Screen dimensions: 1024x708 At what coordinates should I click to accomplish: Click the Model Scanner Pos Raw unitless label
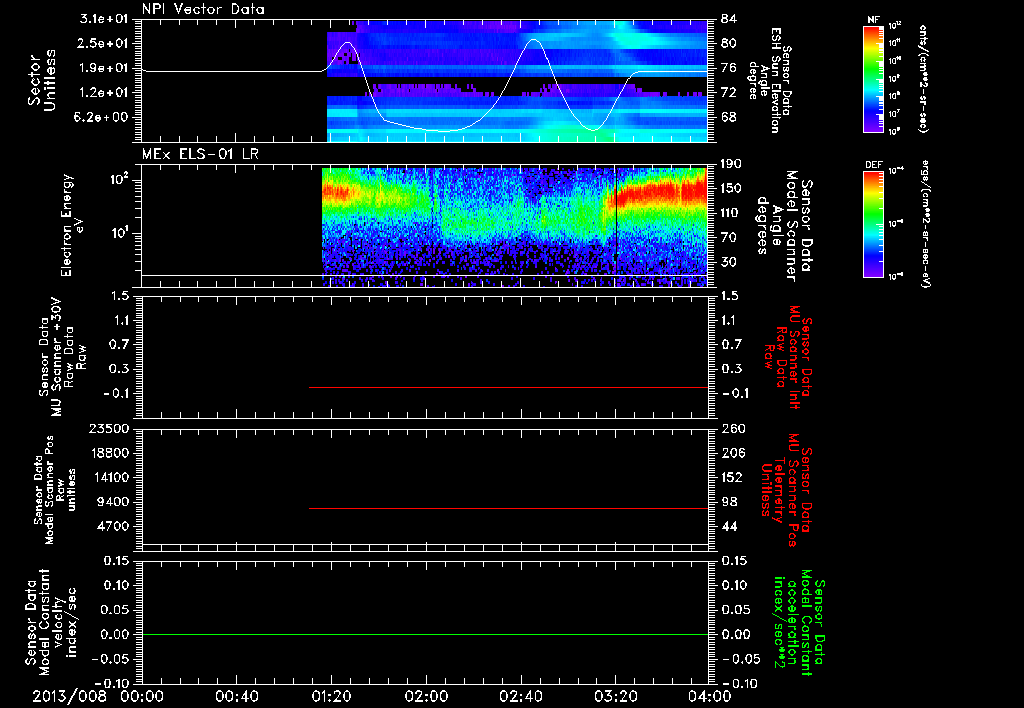tap(55, 490)
